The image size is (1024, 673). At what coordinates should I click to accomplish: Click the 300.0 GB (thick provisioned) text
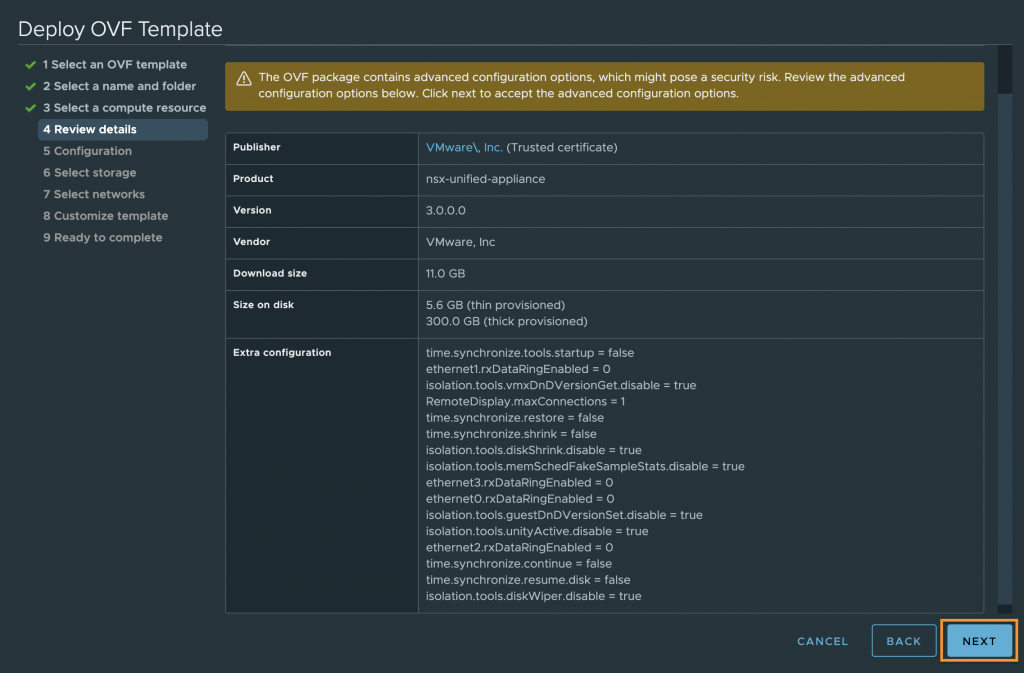pos(507,321)
